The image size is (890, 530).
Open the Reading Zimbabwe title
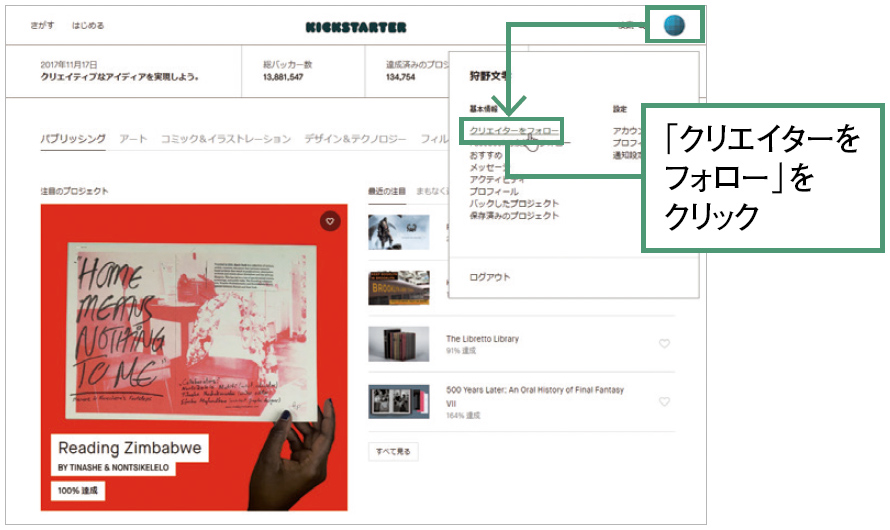point(130,448)
